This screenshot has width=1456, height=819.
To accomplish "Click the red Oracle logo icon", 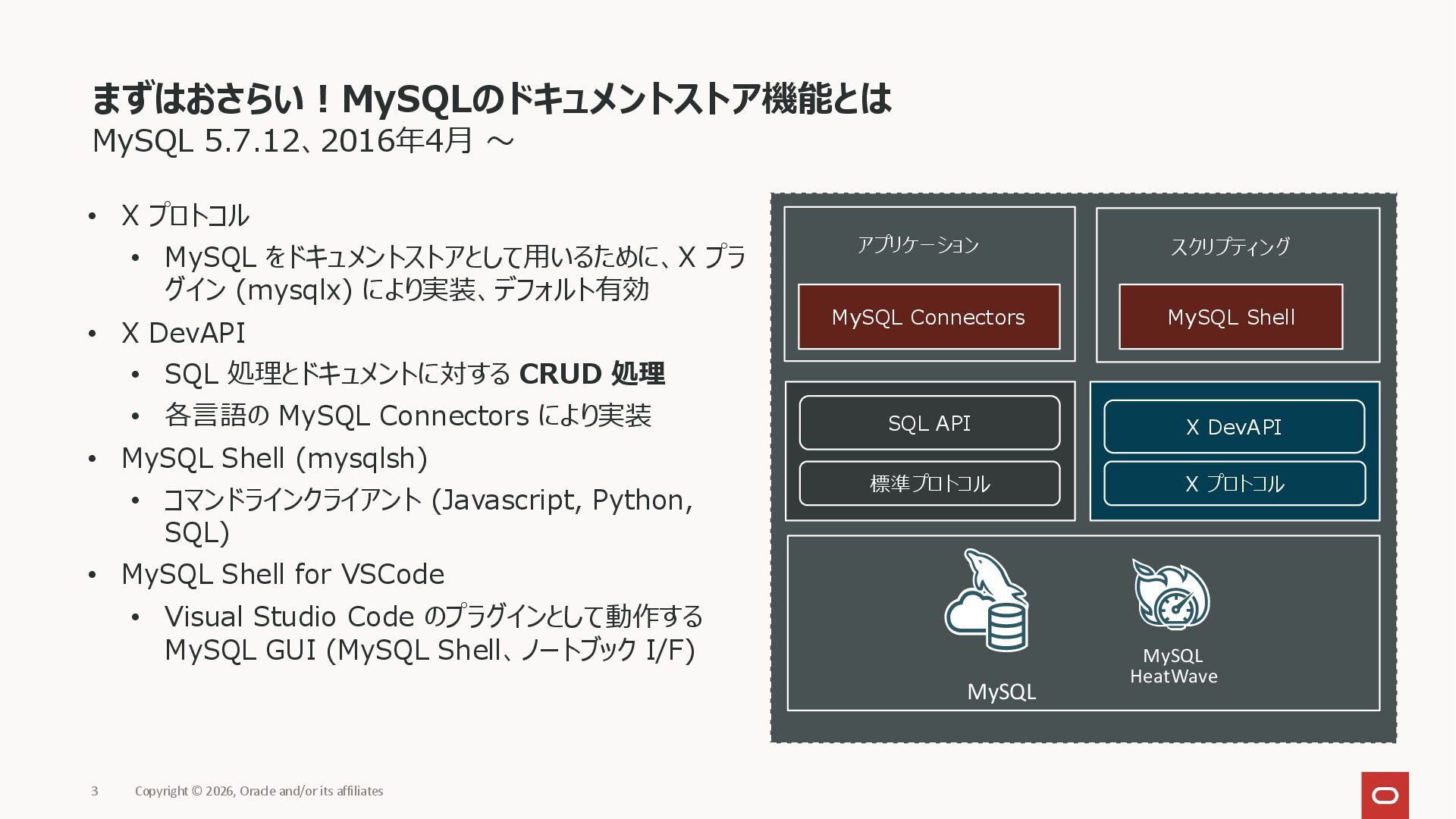I will (1385, 795).
